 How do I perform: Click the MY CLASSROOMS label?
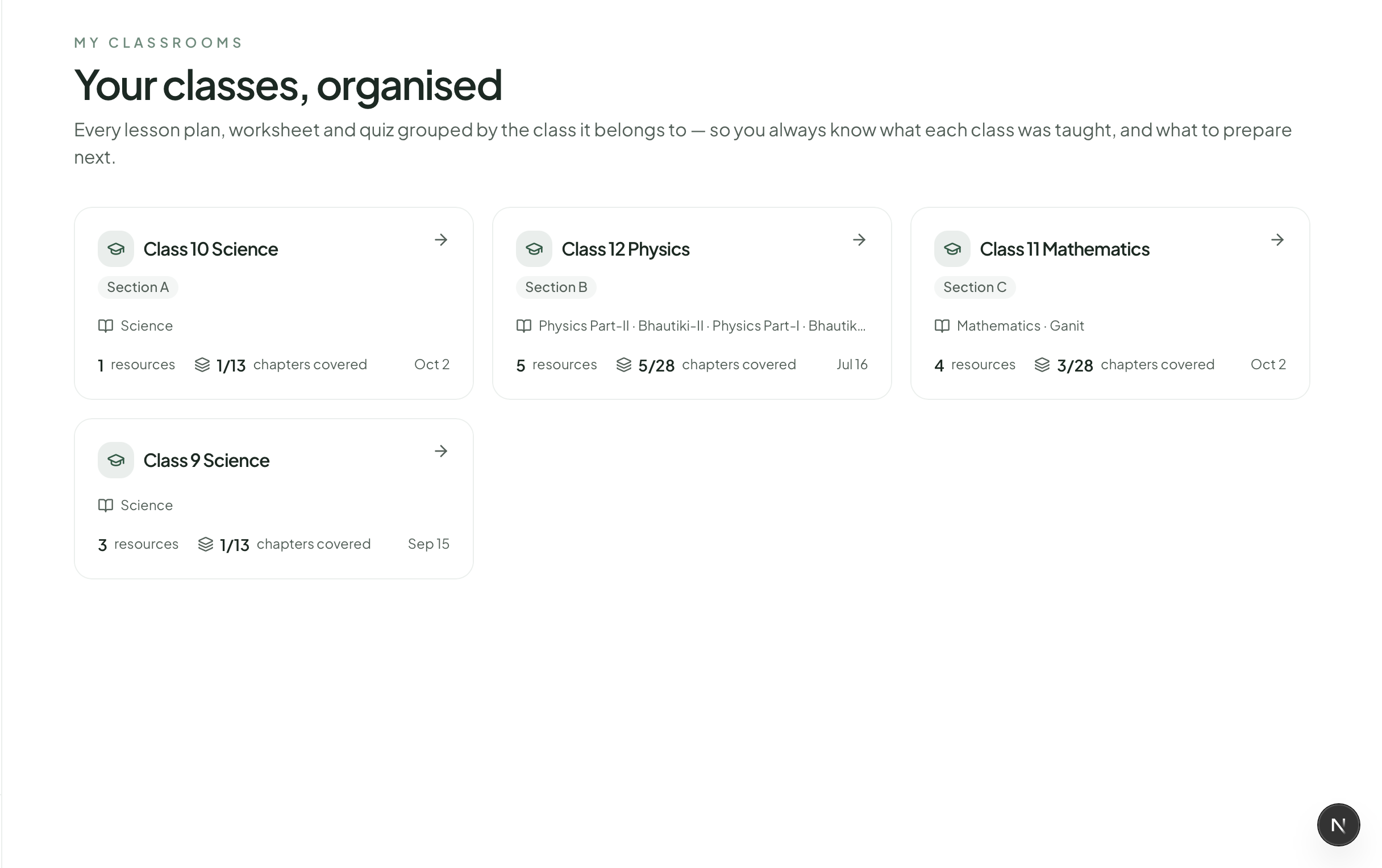point(159,43)
